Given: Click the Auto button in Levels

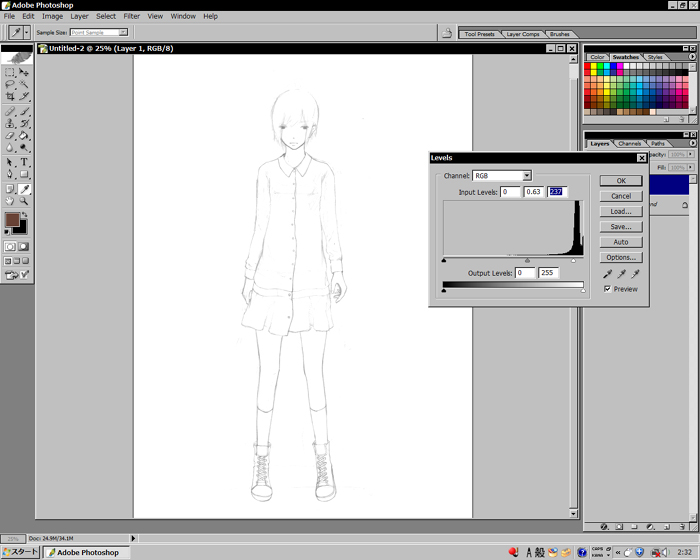Looking at the screenshot, I should point(620,242).
